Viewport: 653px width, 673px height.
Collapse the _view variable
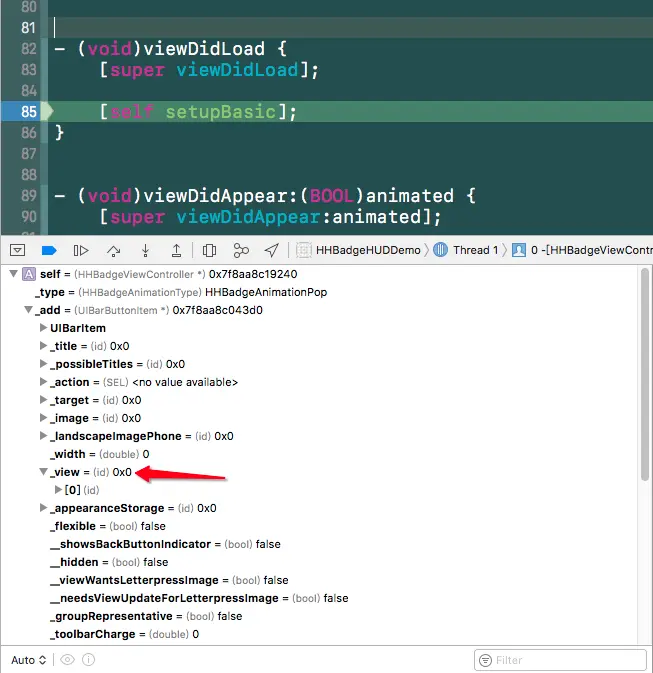[x=43, y=472]
